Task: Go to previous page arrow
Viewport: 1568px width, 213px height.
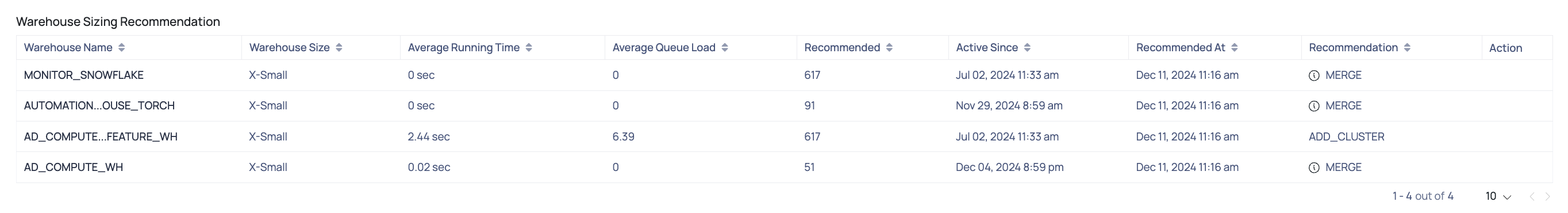Action: [x=1532, y=196]
